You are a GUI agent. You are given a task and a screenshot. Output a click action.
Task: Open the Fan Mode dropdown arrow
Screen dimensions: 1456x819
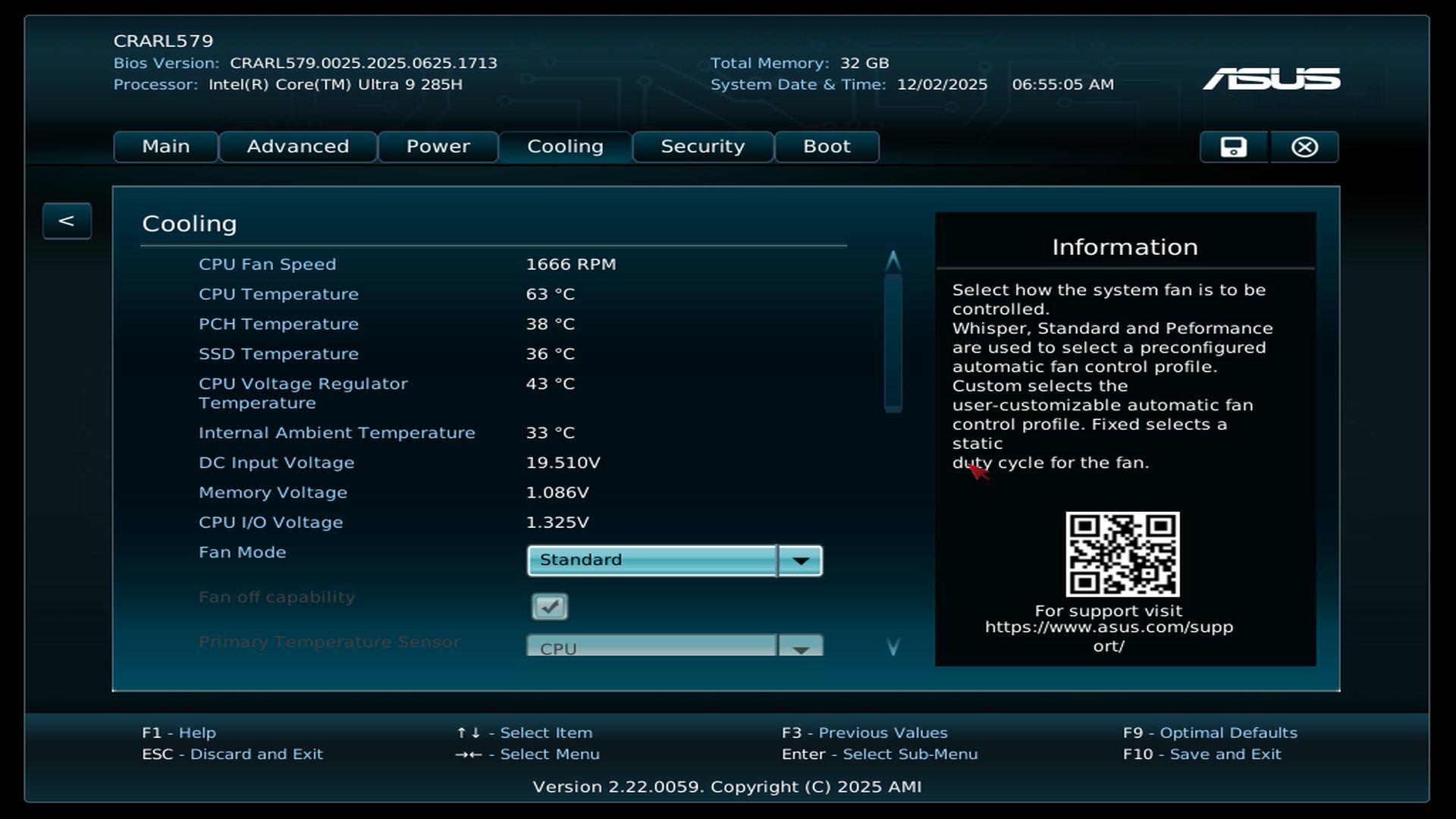[x=800, y=560]
